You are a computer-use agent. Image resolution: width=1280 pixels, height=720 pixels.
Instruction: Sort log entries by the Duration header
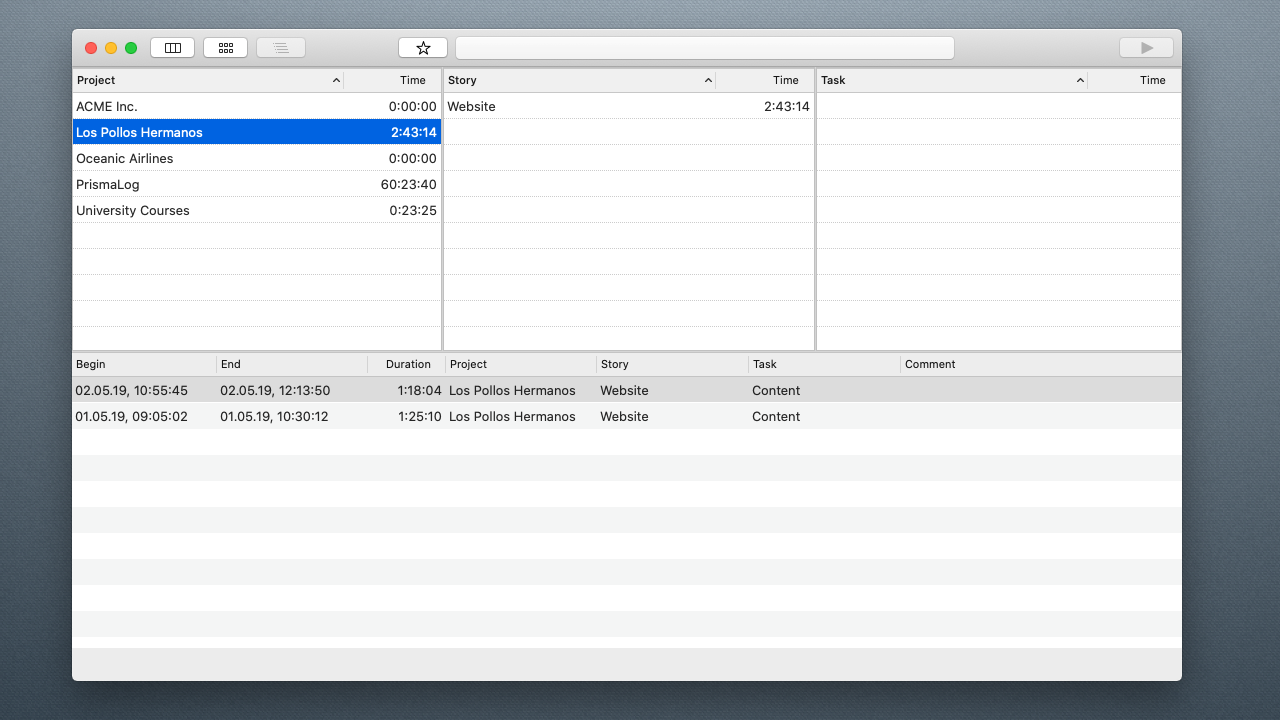407,364
